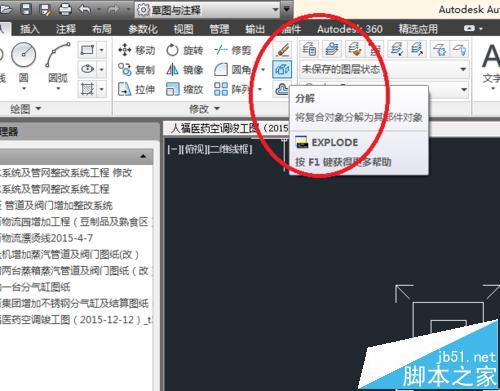Click the highlighted Explode (分解) icon
Image resolution: width=500 pixels, height=391 pixels.
point(282,69)
